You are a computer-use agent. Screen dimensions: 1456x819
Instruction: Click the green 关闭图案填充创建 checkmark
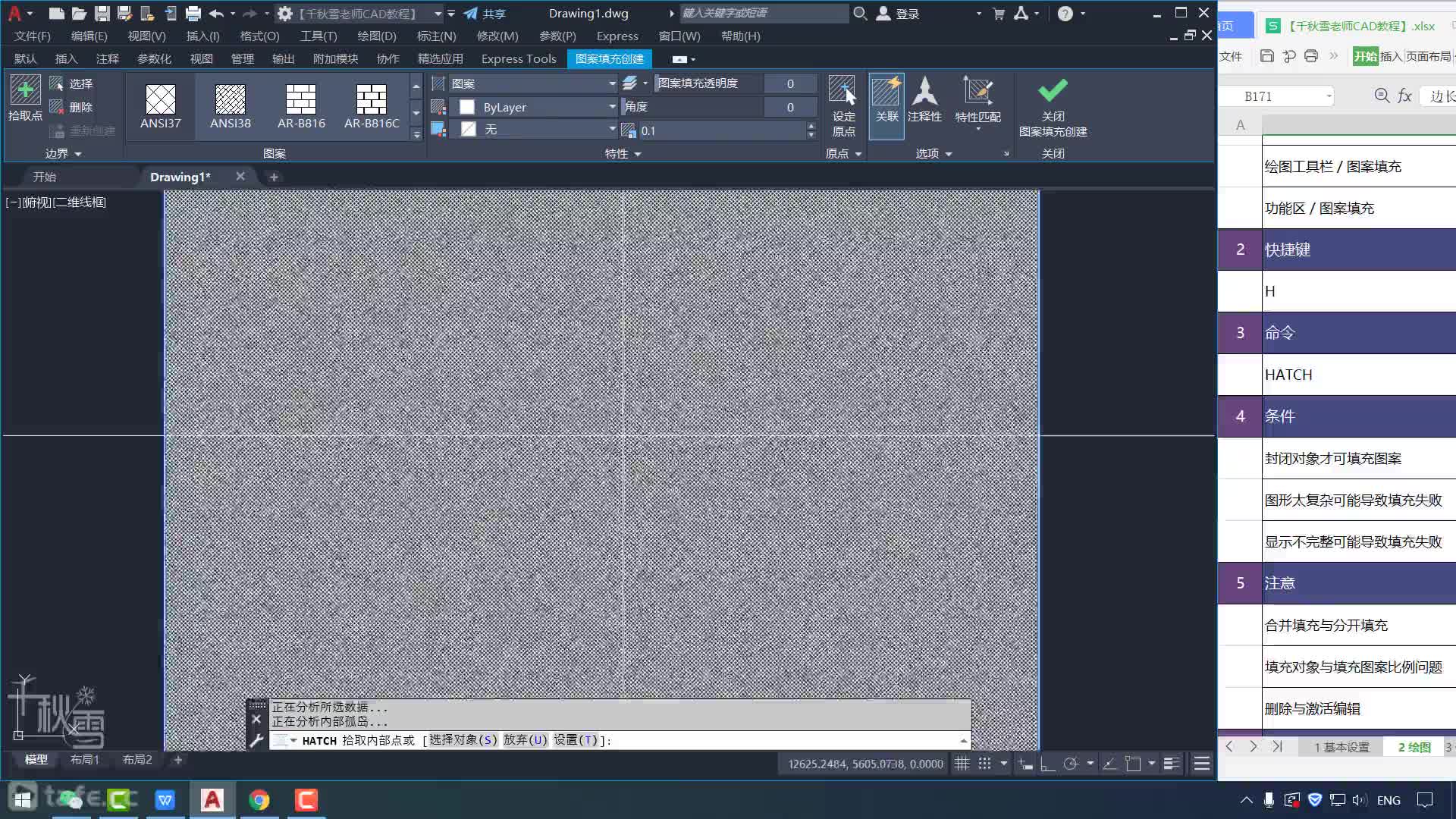(x=1053, y=90)
